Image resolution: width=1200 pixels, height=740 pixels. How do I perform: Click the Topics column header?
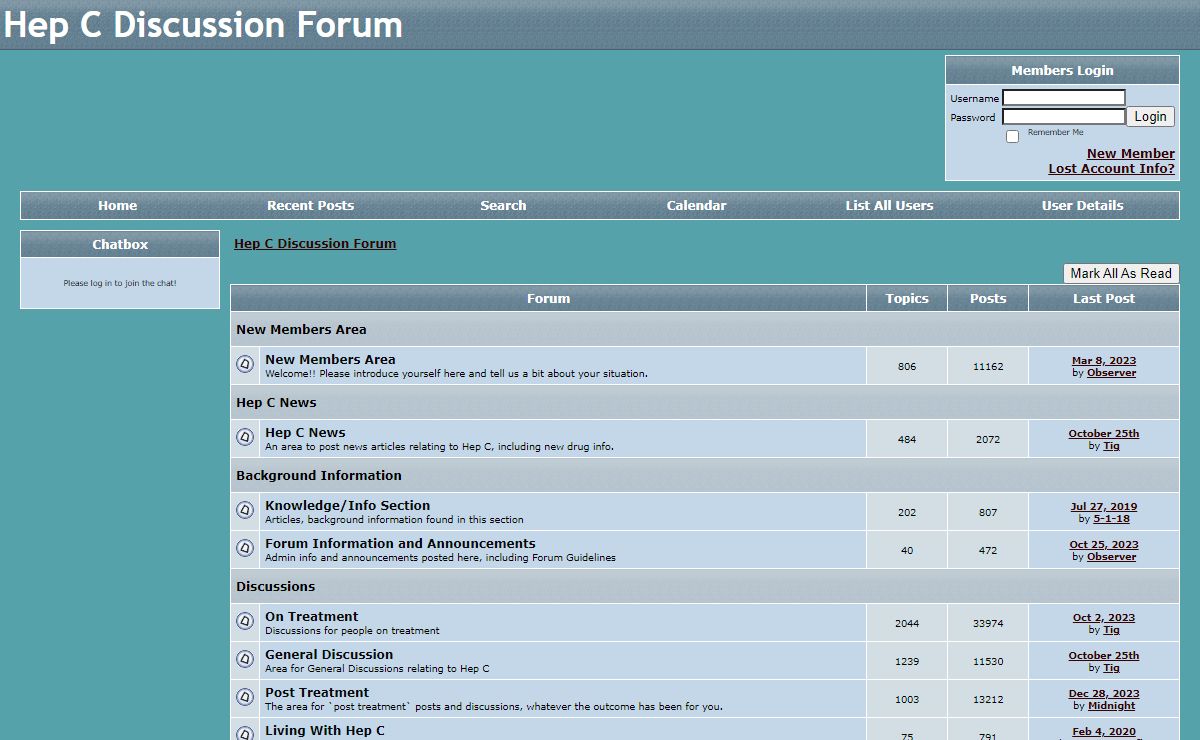pyautogui.click(x=907, y=298)
